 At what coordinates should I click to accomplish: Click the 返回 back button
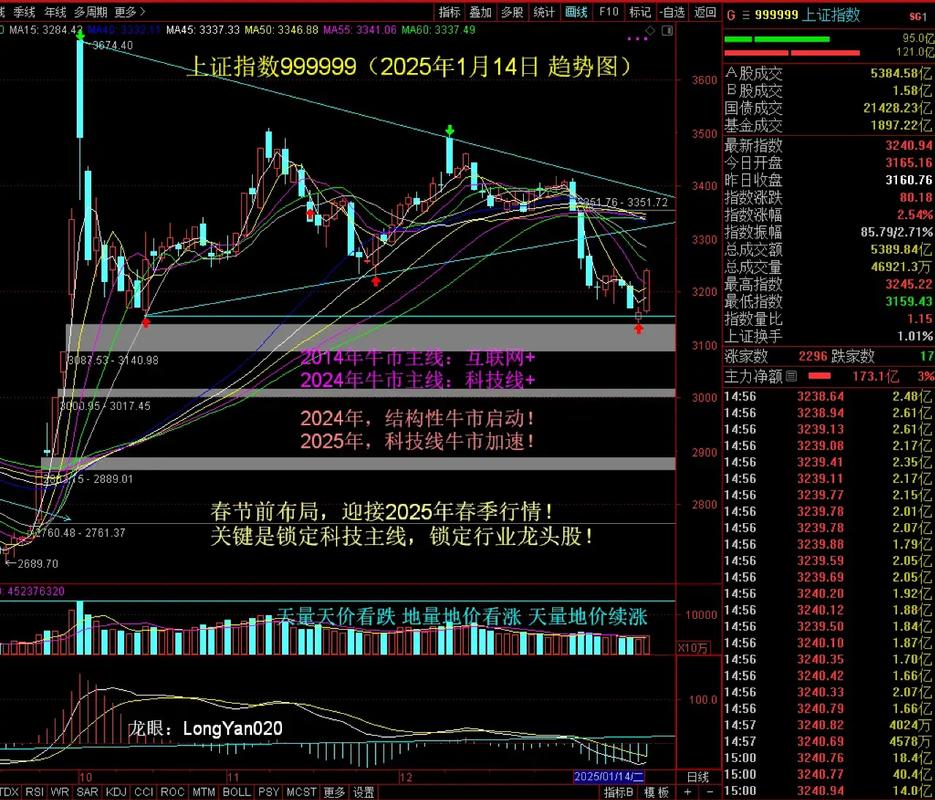(706, 12)
